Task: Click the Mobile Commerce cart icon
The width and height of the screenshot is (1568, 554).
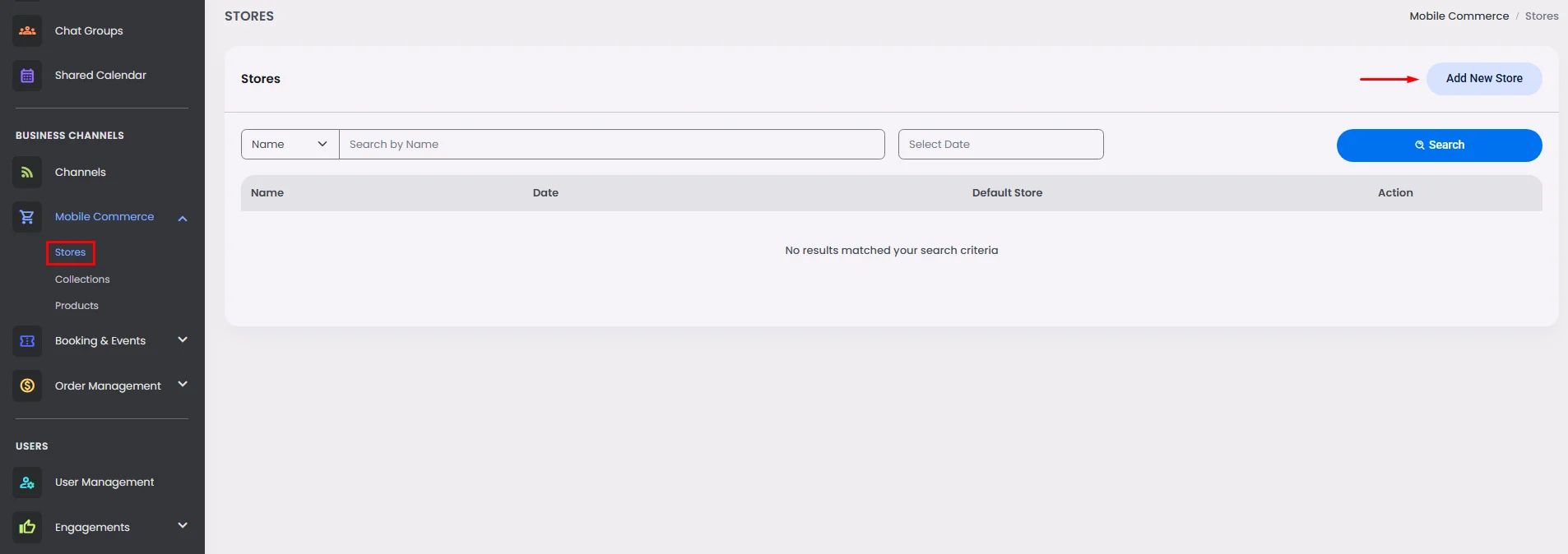Action: pos(27,217)
